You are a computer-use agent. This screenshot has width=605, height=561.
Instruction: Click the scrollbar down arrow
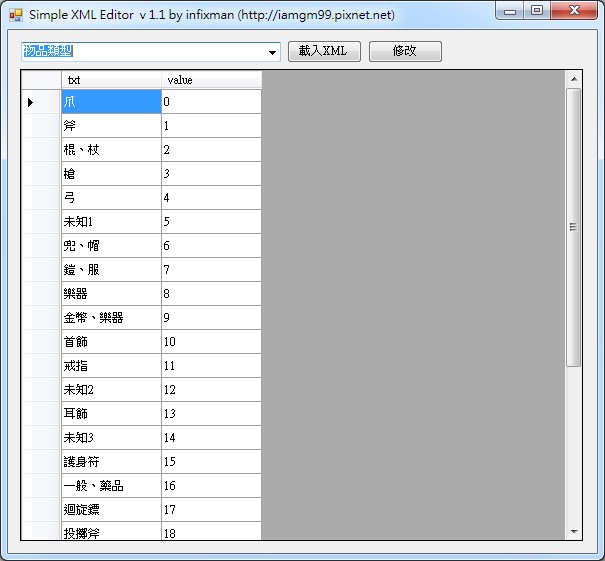point(574,531)
